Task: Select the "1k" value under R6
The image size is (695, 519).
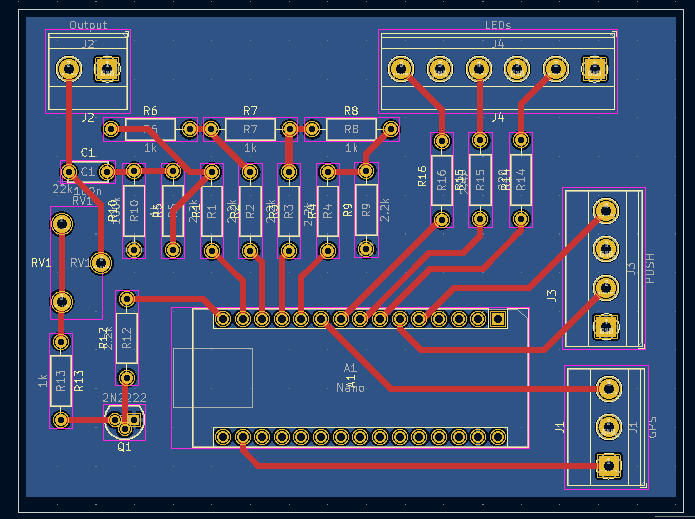Action: tap(150, 148)
